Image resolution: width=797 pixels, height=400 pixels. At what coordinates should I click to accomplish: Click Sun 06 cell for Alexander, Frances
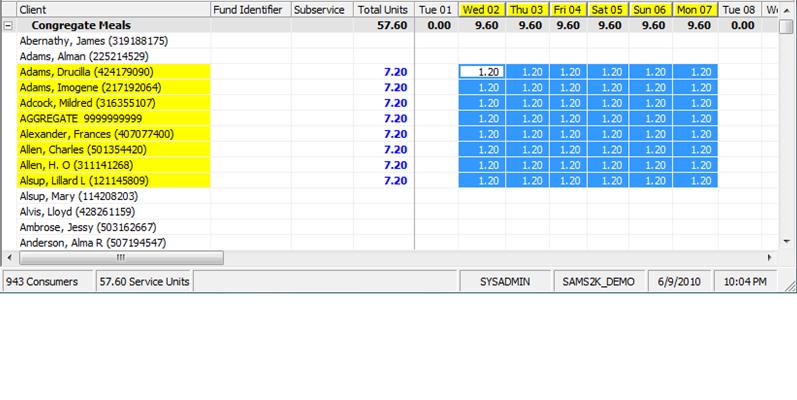click(651, 134)
